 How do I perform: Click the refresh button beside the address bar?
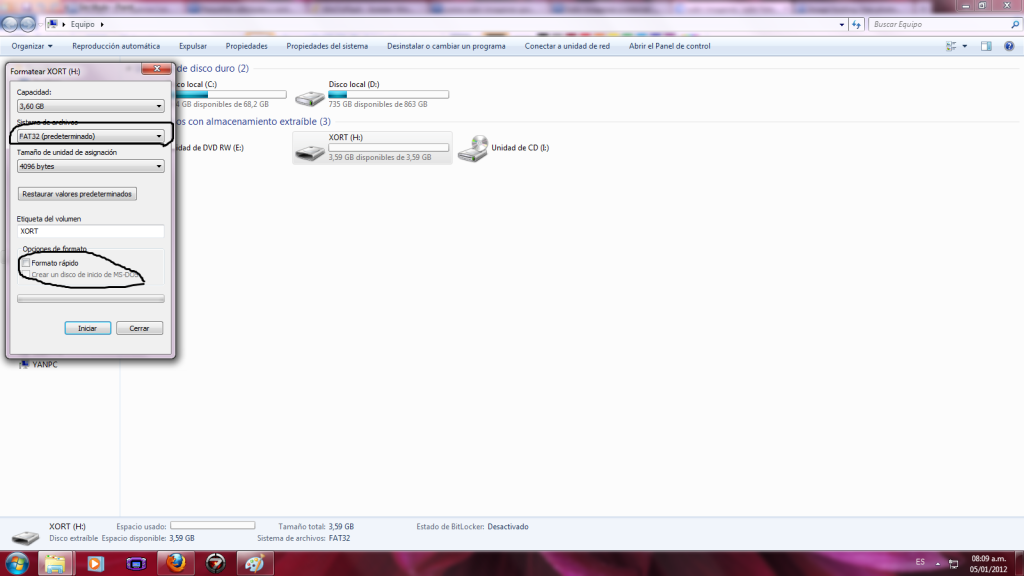[x=856, y=24]
